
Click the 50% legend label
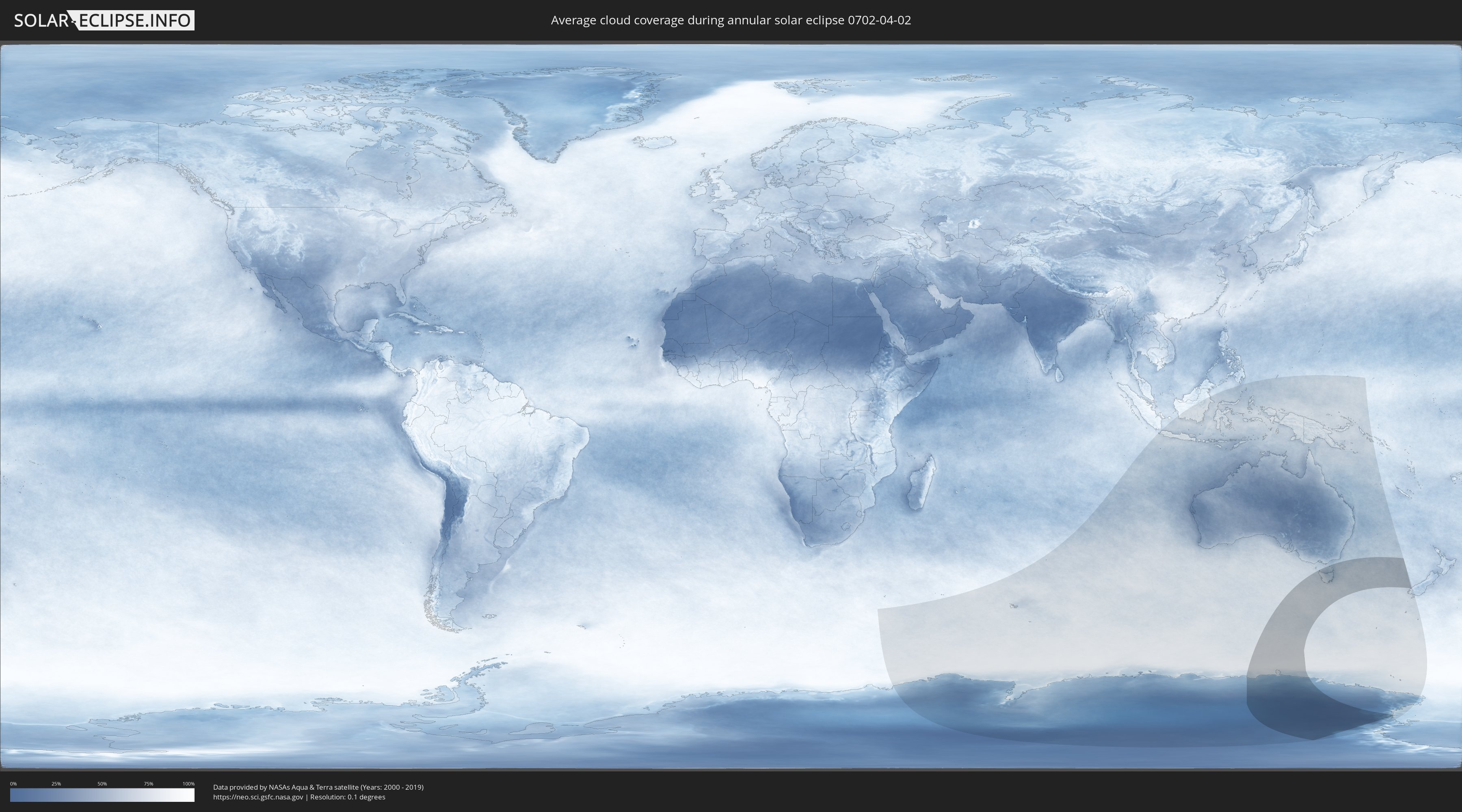102,784
